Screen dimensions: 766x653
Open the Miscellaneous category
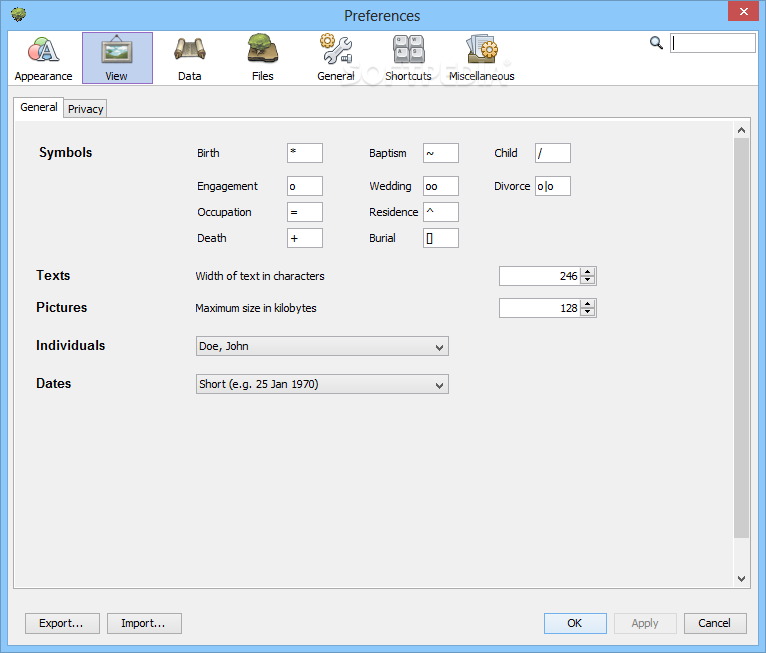pyautogui.click(x=482, y=58)
